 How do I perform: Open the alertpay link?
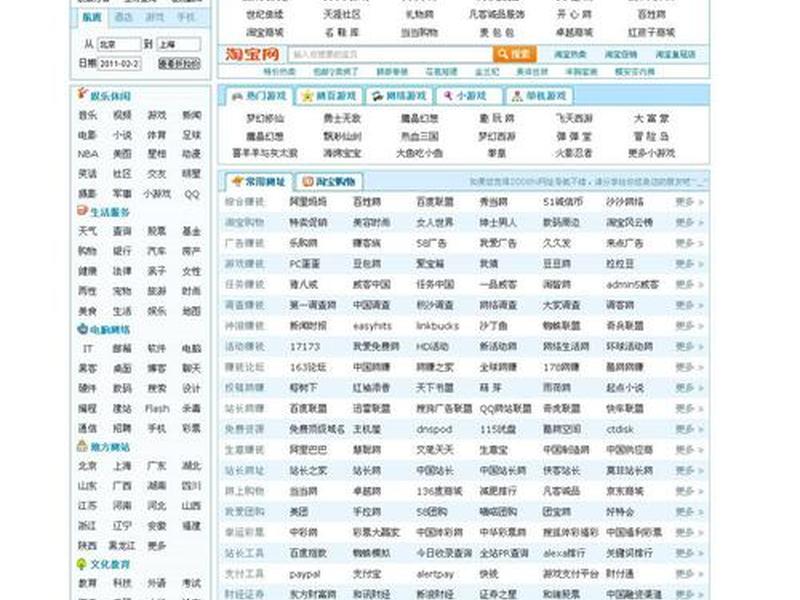435,574
